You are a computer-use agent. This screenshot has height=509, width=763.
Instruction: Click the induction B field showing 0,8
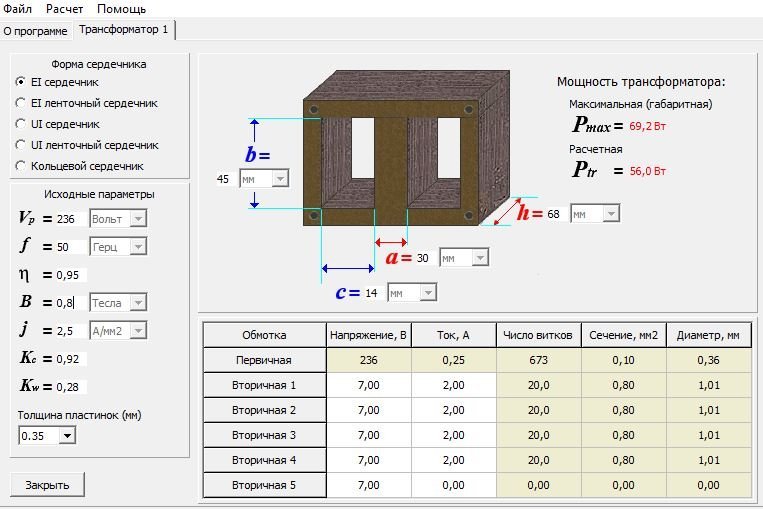pyautogui.click(x=71, y=303)
